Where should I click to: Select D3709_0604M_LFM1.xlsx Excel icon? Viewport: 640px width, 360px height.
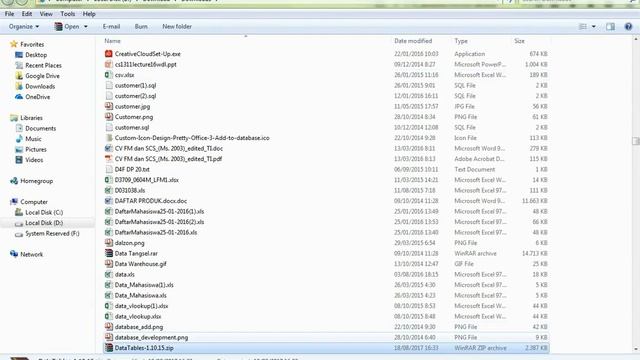(108, 180)
